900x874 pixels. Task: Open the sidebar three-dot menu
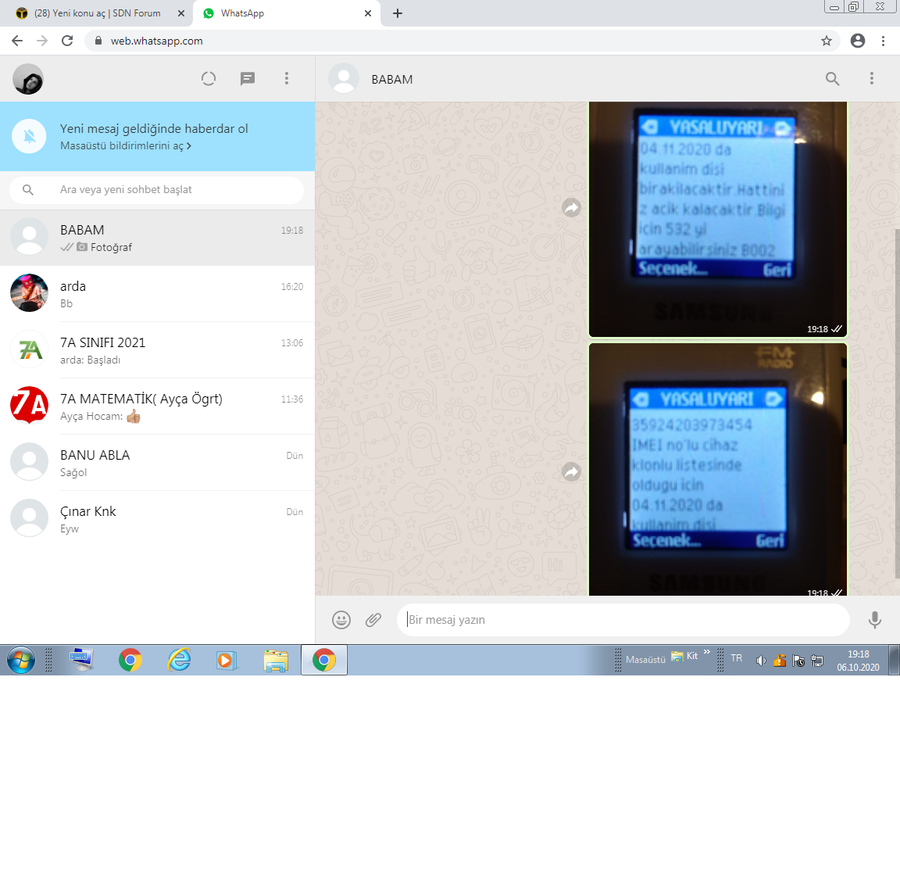(287, 79)
